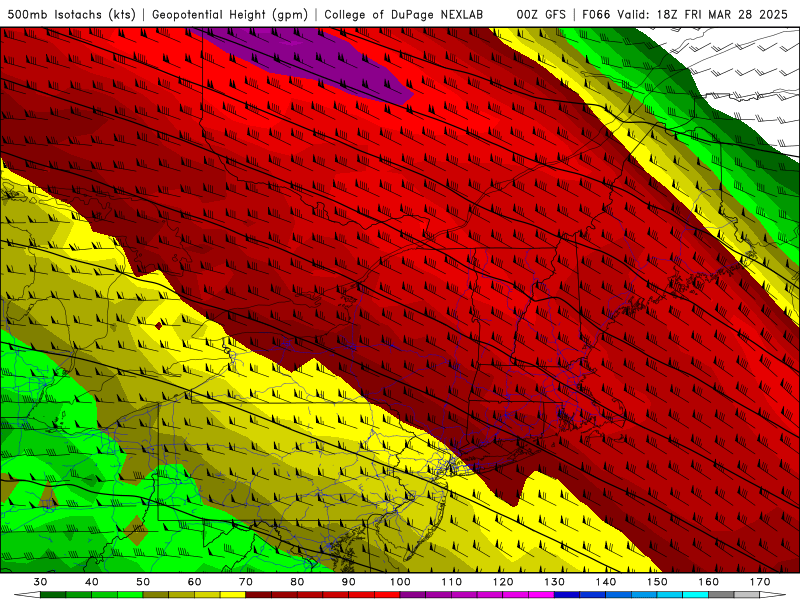Click the '160' value on the legend
The height and width of the screenshot is (600, 800).
coord(709,582)
